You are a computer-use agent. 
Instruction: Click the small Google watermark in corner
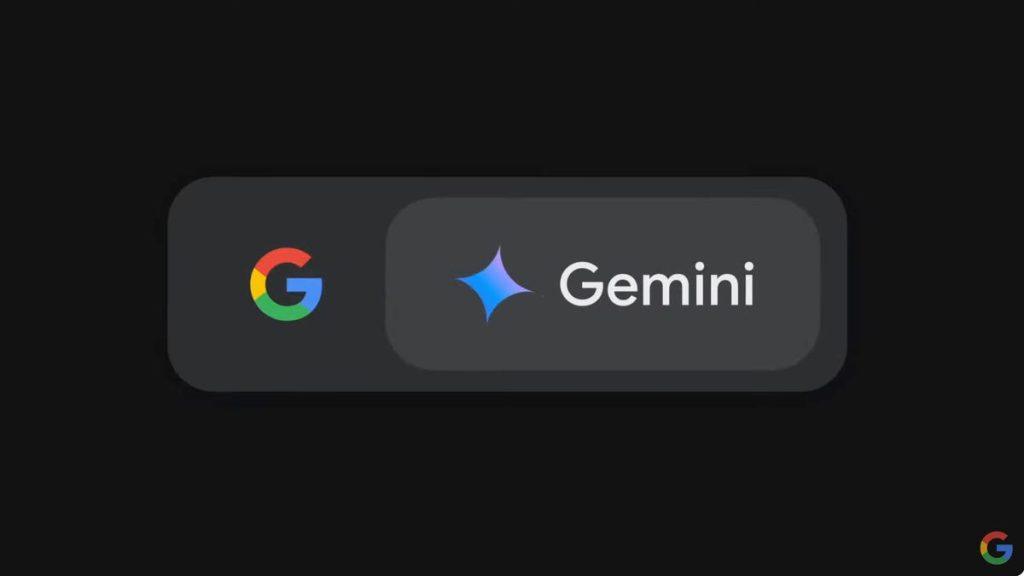coord(996,547)
